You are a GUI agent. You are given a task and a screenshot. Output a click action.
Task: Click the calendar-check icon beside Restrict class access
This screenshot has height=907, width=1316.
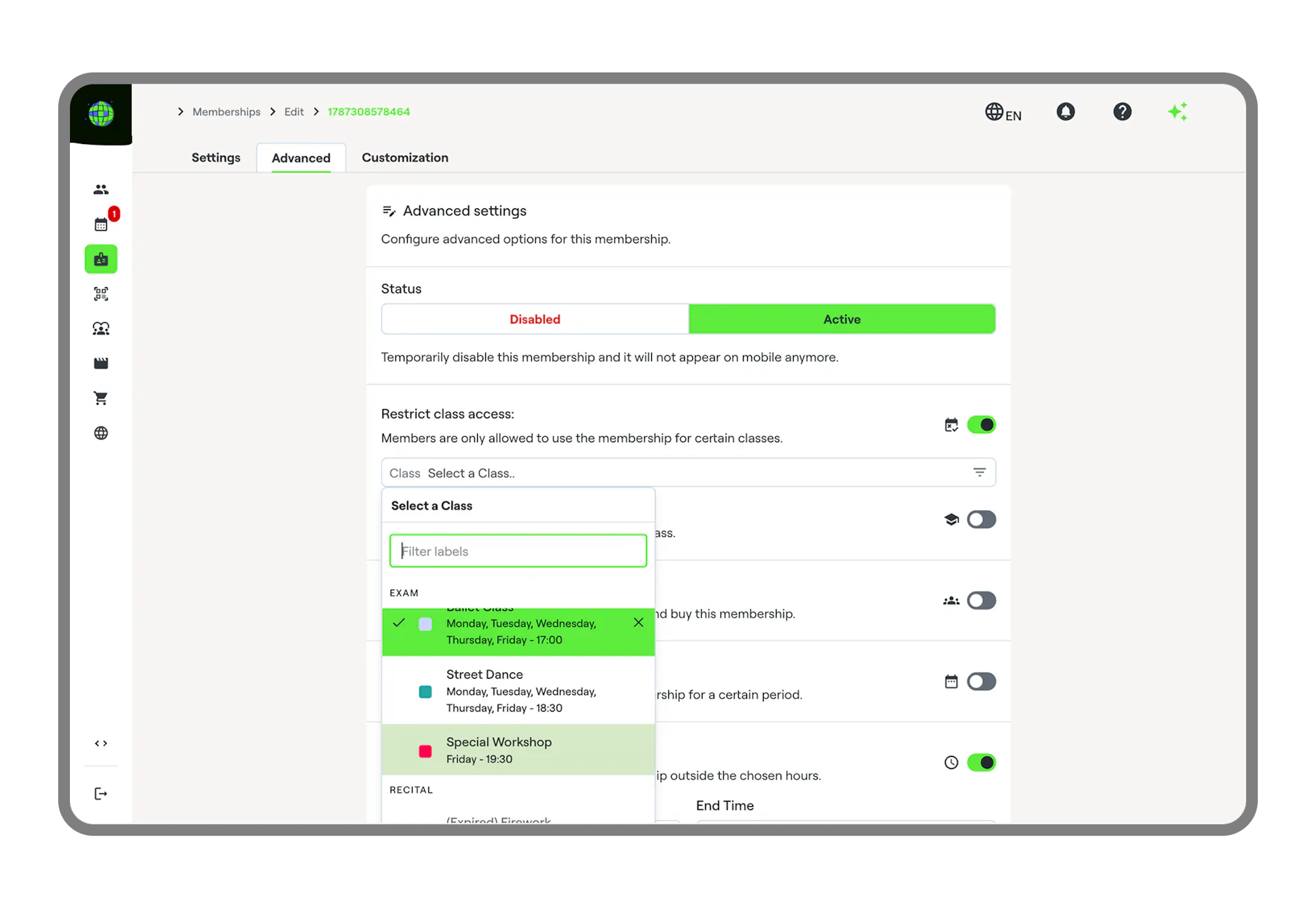(x=951, y=425)
